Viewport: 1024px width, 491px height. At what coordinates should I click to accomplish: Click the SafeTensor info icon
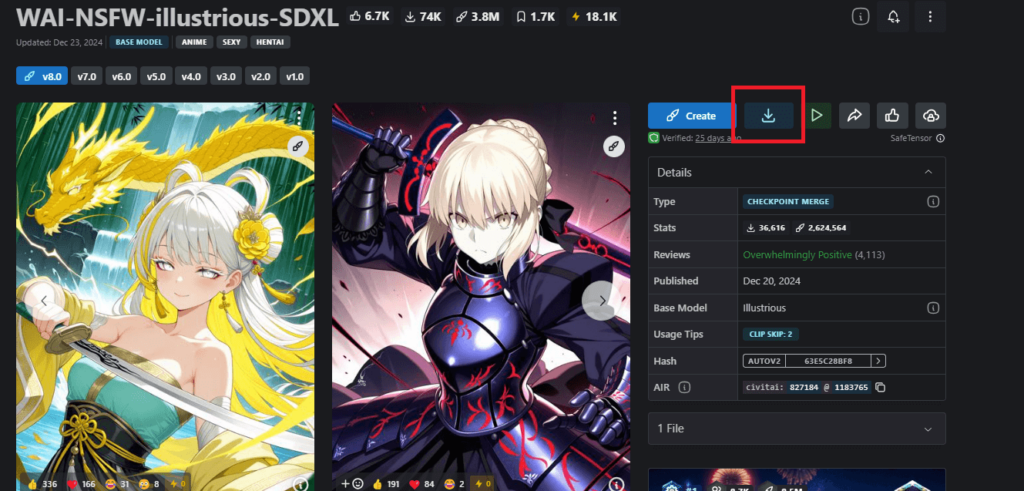(940, 138)
